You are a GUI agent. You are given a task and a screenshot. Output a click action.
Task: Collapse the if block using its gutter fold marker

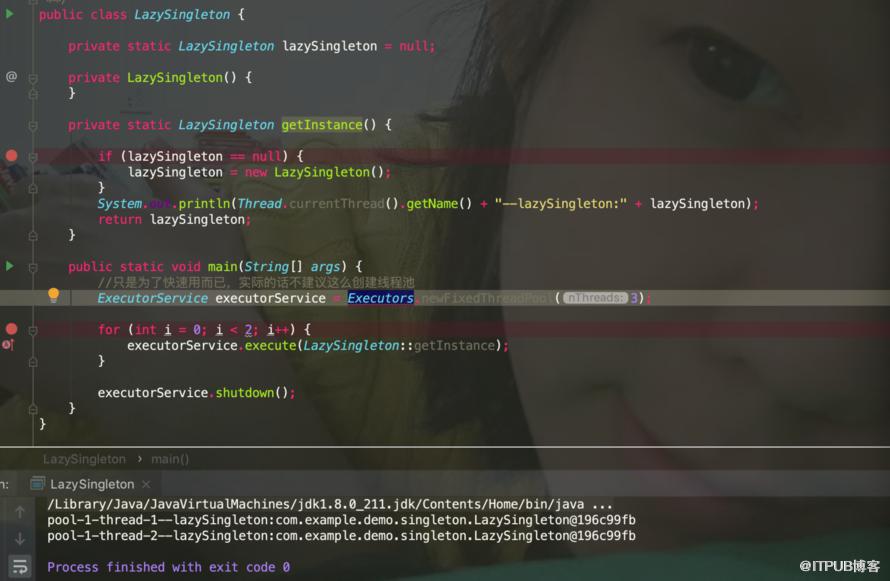pyautogui.click(x=33, y=157)
